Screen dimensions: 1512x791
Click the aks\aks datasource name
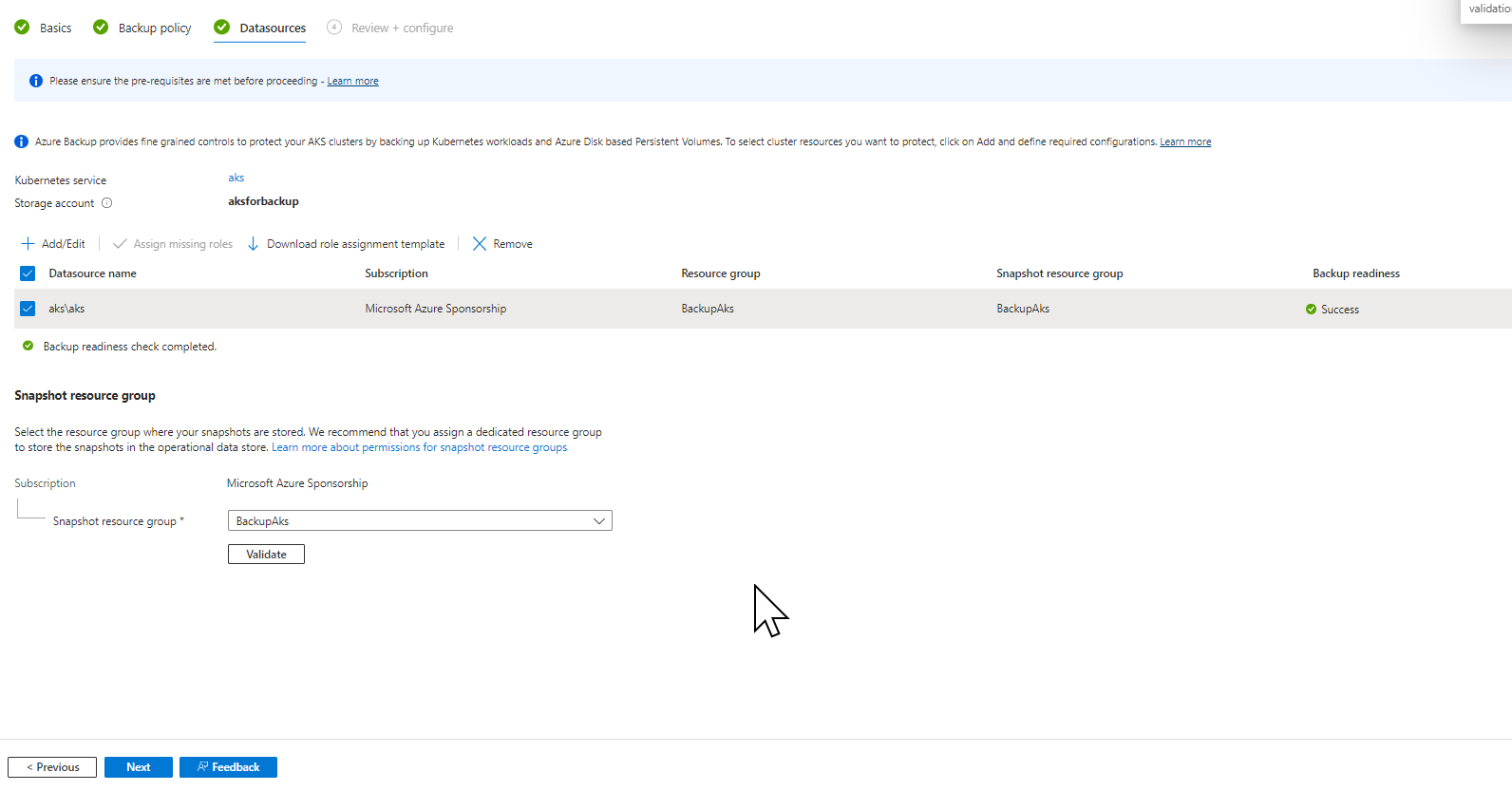[x=66, y=309]
